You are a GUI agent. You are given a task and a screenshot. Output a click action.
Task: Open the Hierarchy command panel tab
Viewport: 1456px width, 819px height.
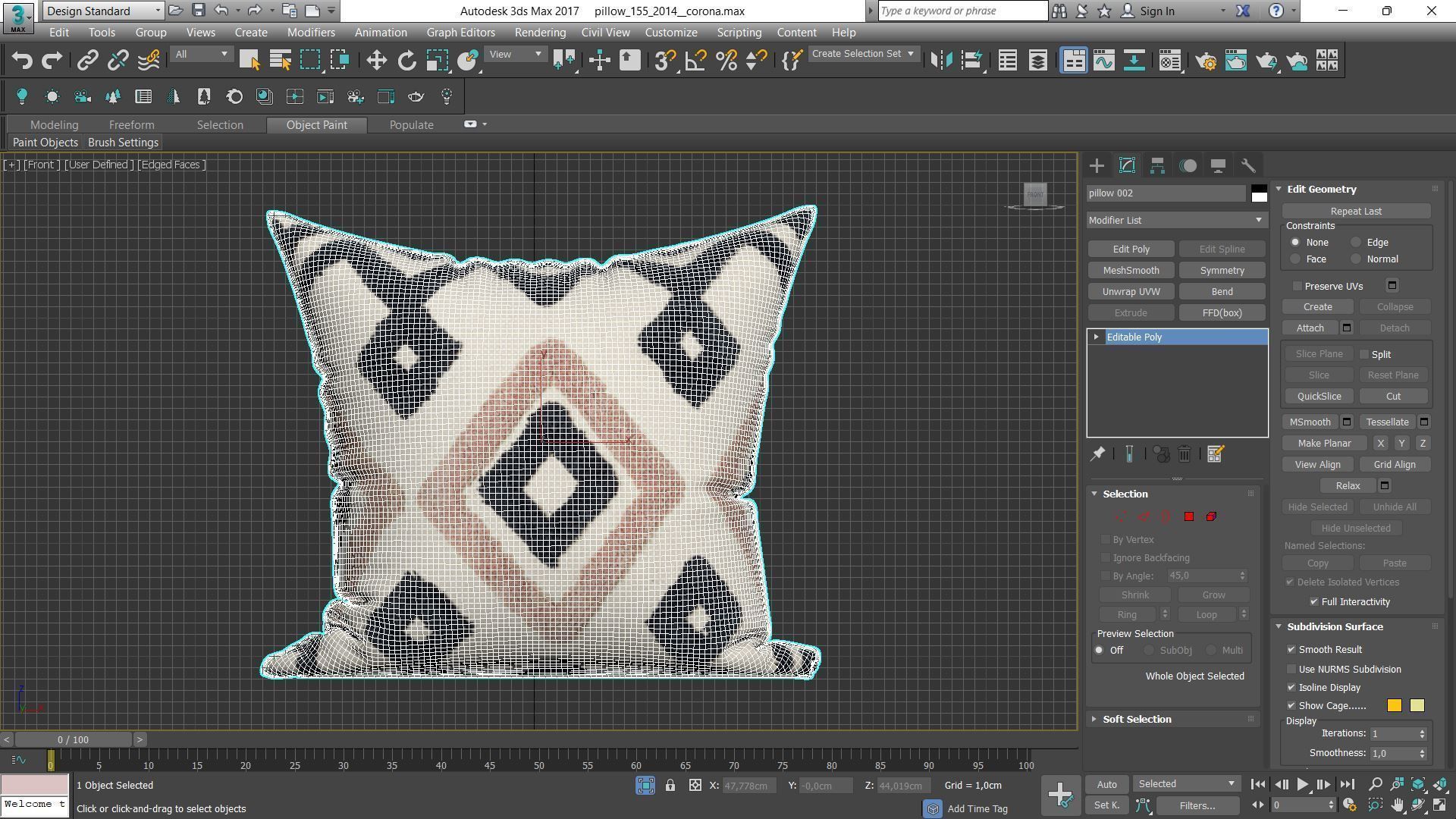1157,165
